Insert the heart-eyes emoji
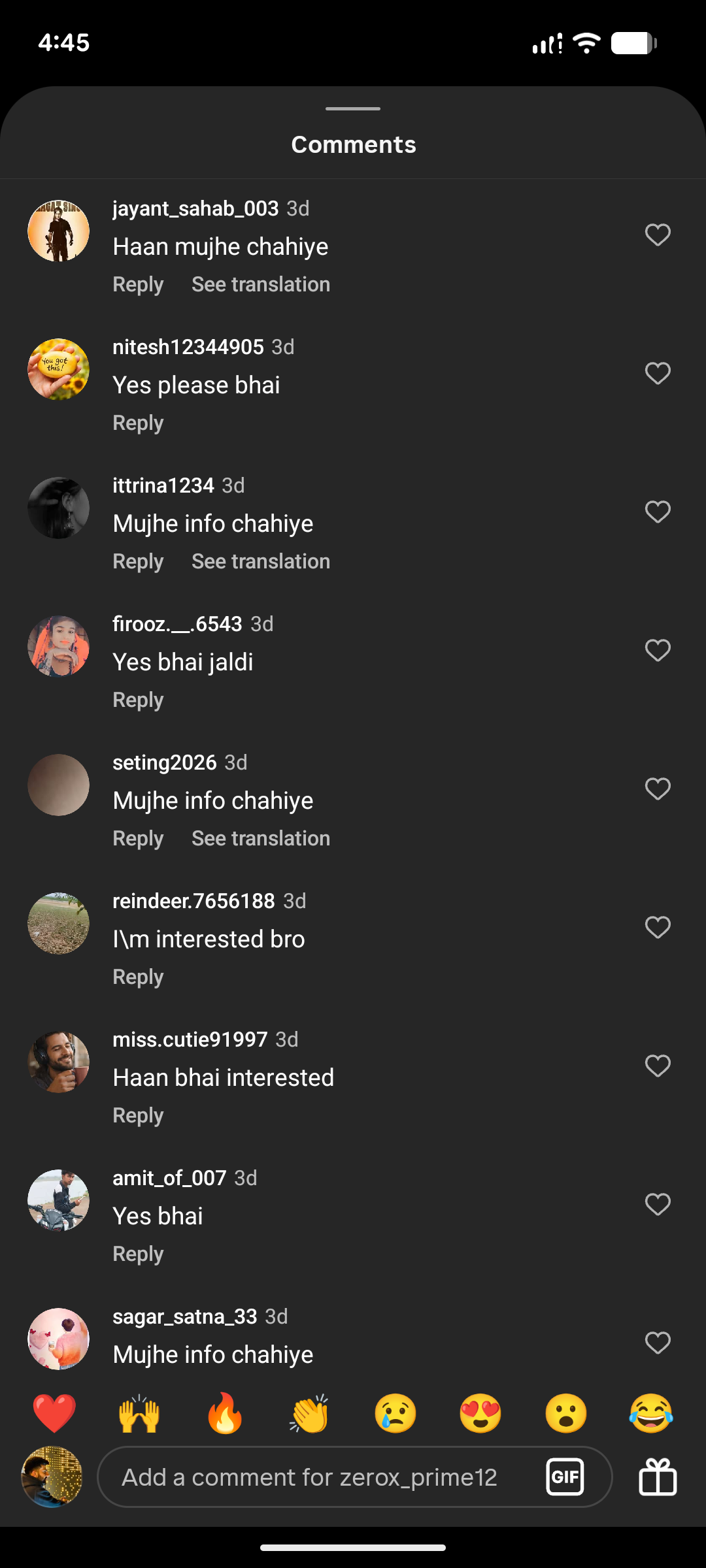The image size is (706, 1568). pos(480,1413)
